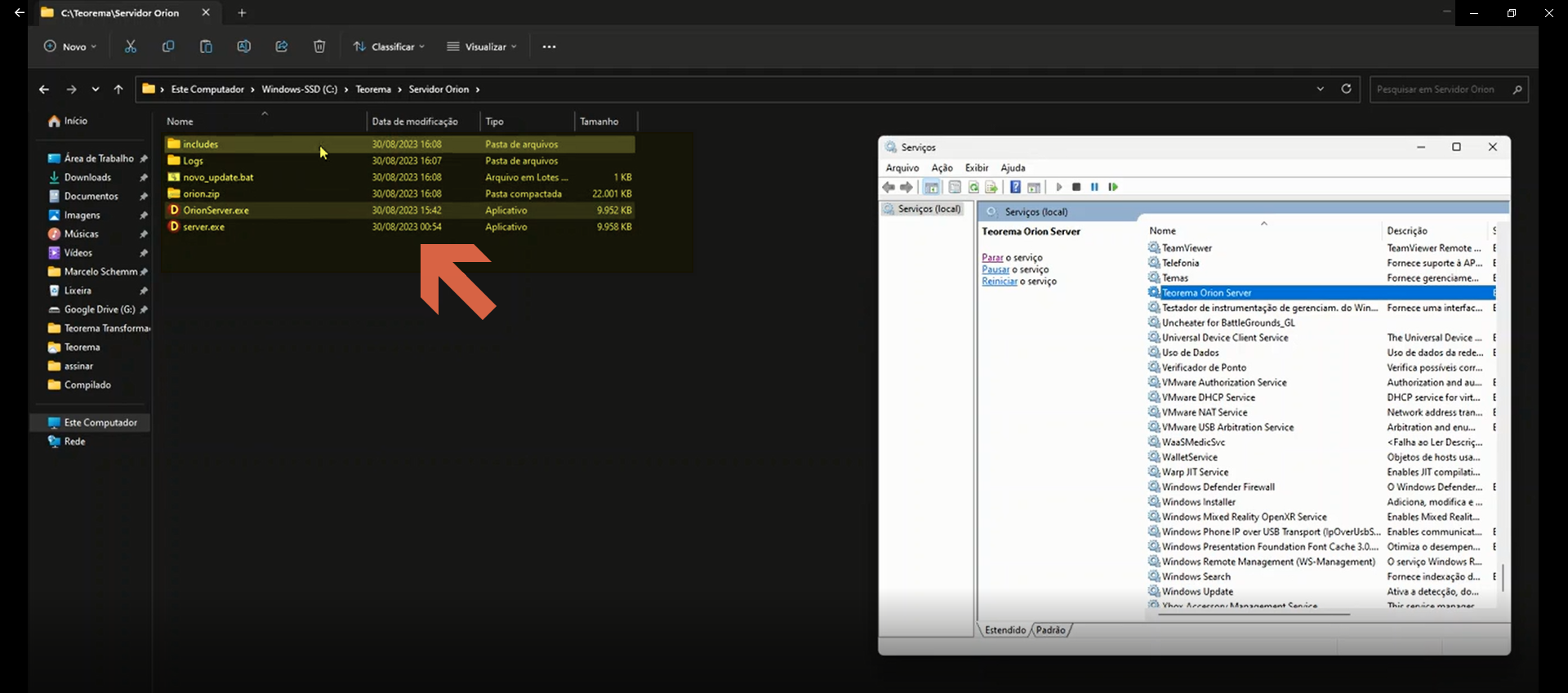Select the includes folder
This screenshot has height=693, width=1568.
pos(399,144)
